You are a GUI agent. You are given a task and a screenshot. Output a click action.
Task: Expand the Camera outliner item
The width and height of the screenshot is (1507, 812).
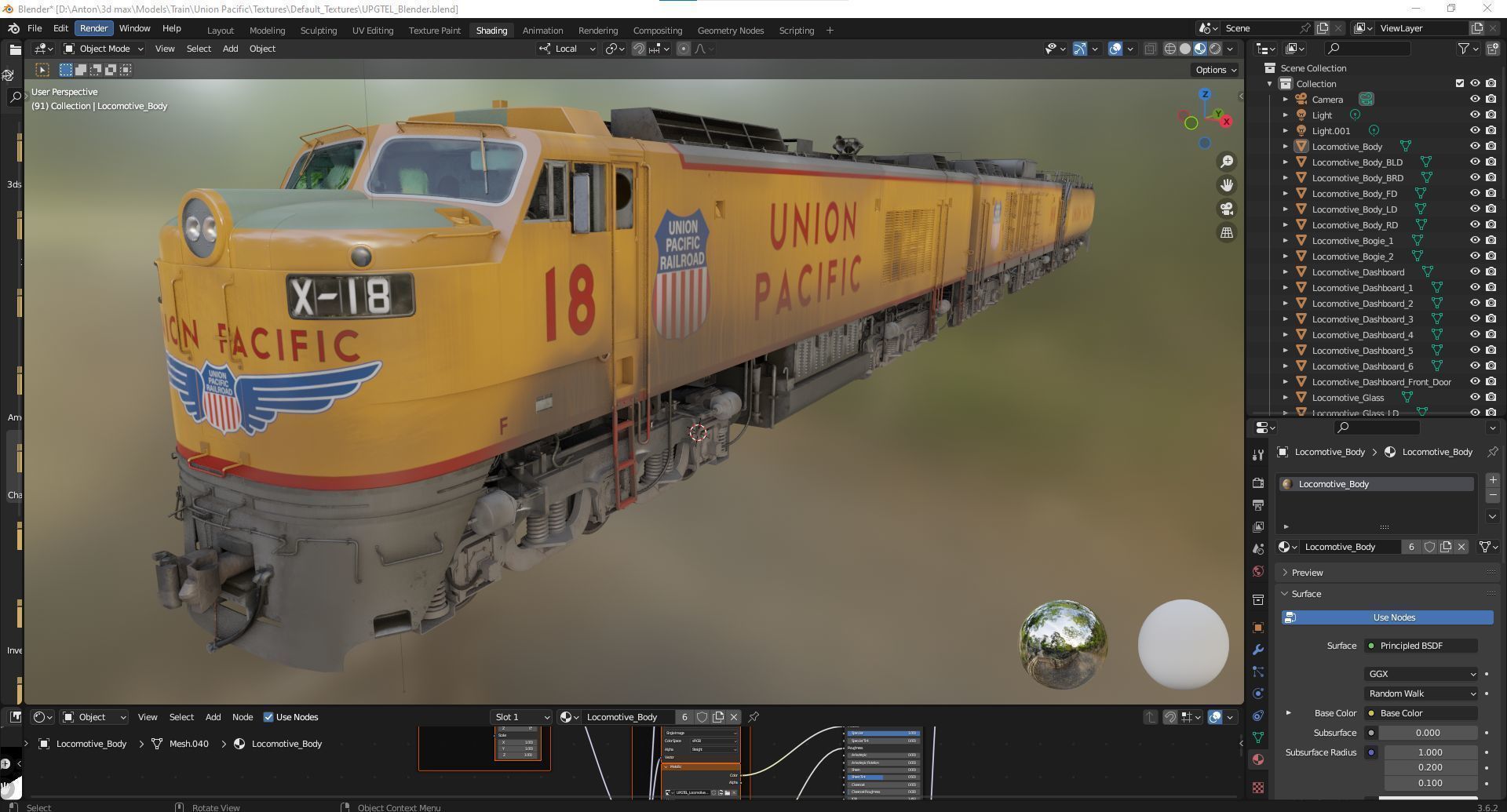tap(1286, 100)
